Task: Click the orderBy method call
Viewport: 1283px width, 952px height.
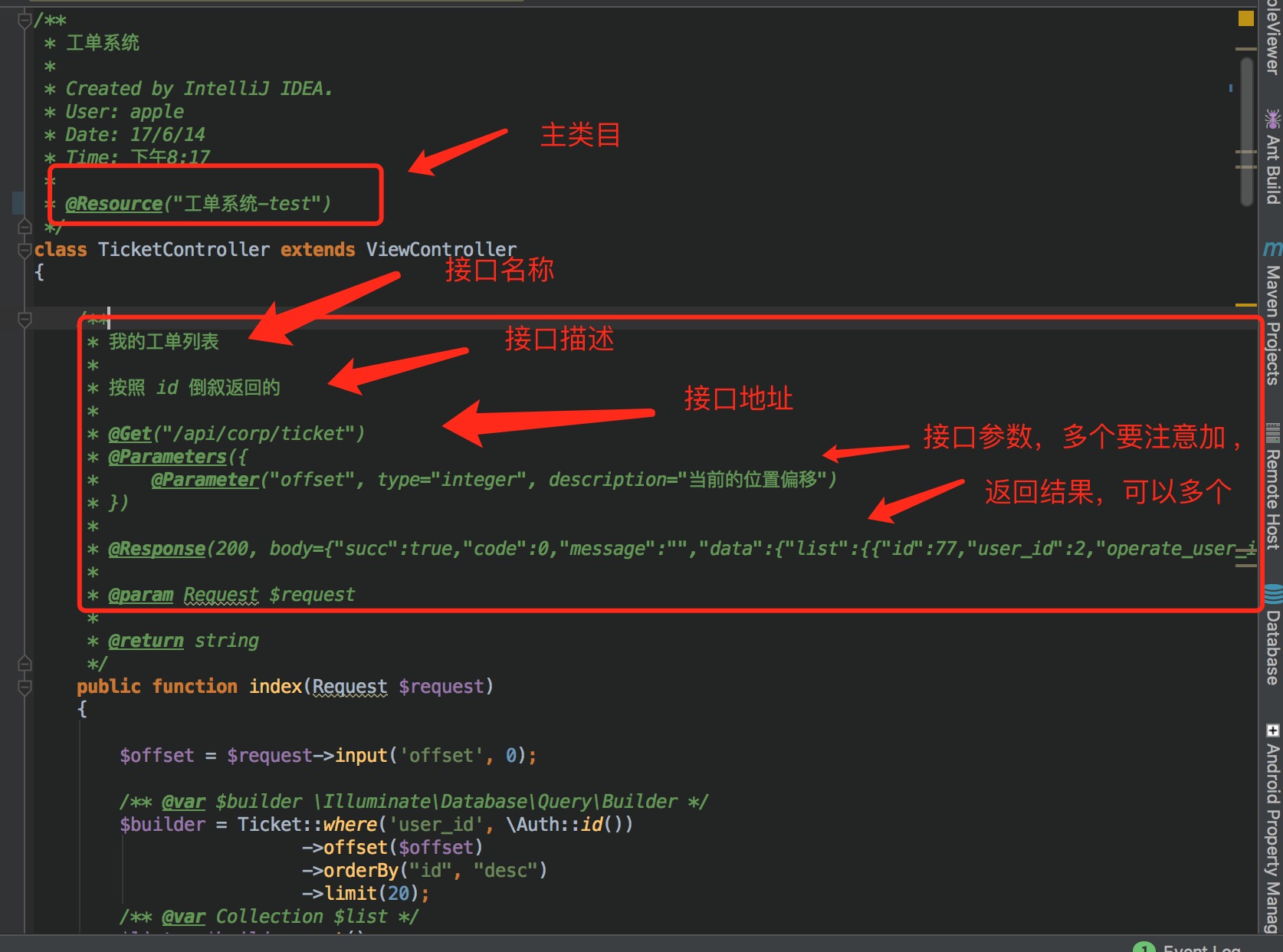Action: tap(361, 871)
